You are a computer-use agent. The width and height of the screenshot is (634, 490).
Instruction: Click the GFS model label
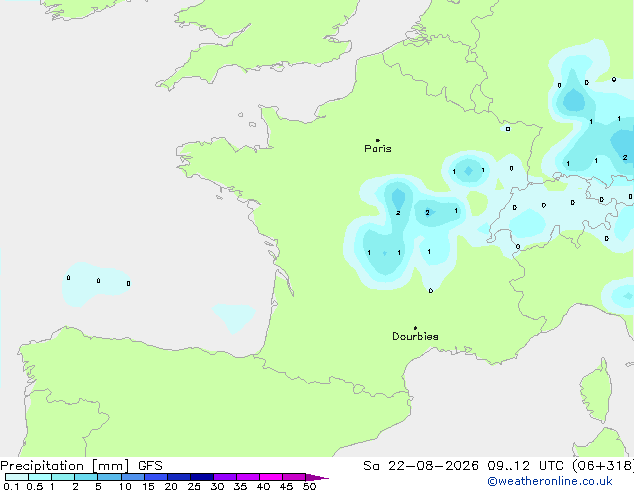click(x=150, y=466)
